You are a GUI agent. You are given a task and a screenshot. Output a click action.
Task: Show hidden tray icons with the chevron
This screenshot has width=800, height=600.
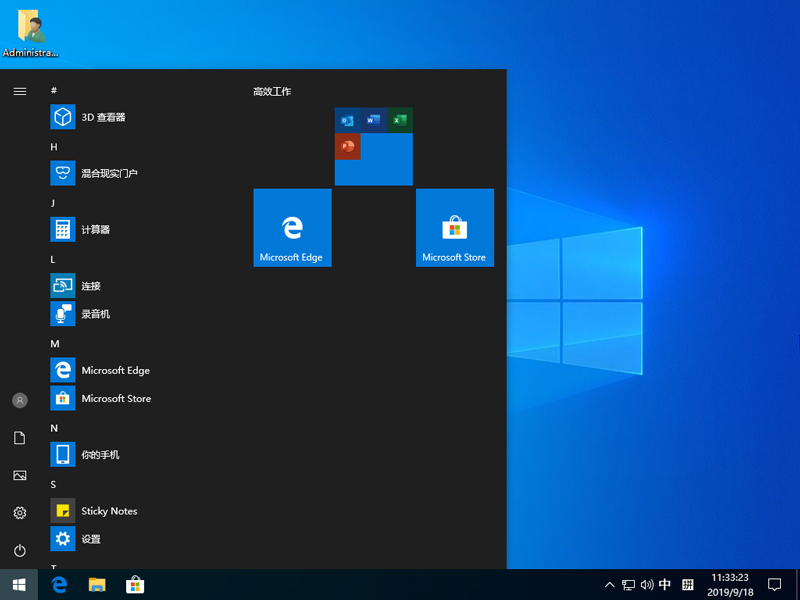(608, 585)
